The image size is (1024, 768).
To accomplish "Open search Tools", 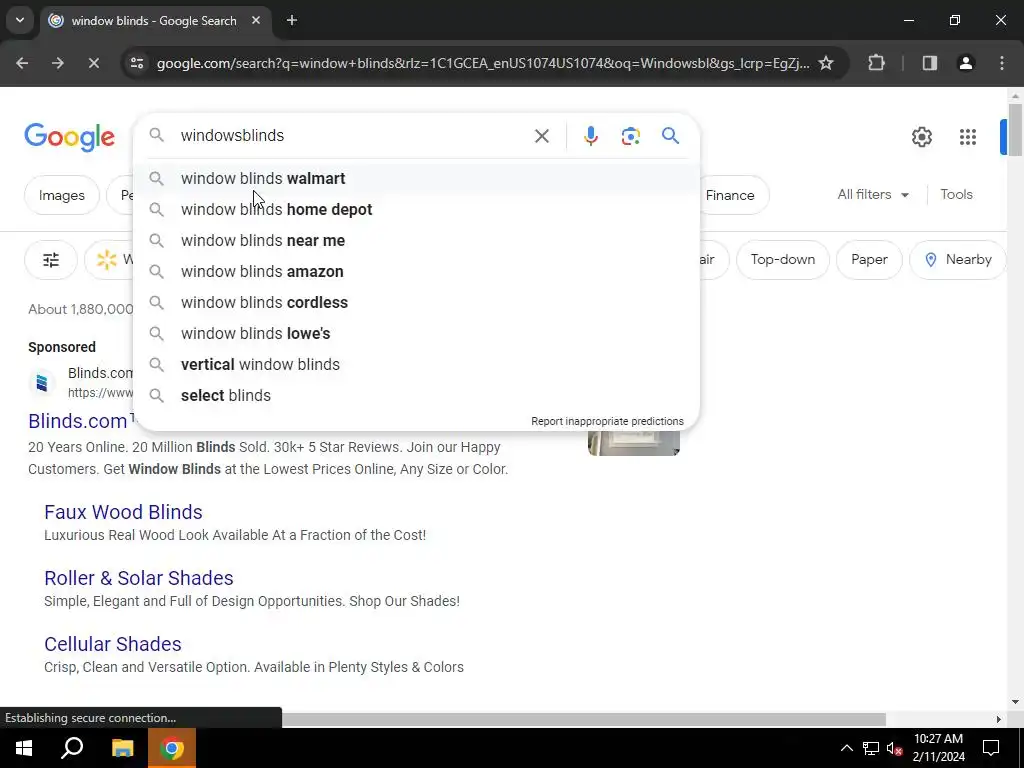I will coord(956,195).
